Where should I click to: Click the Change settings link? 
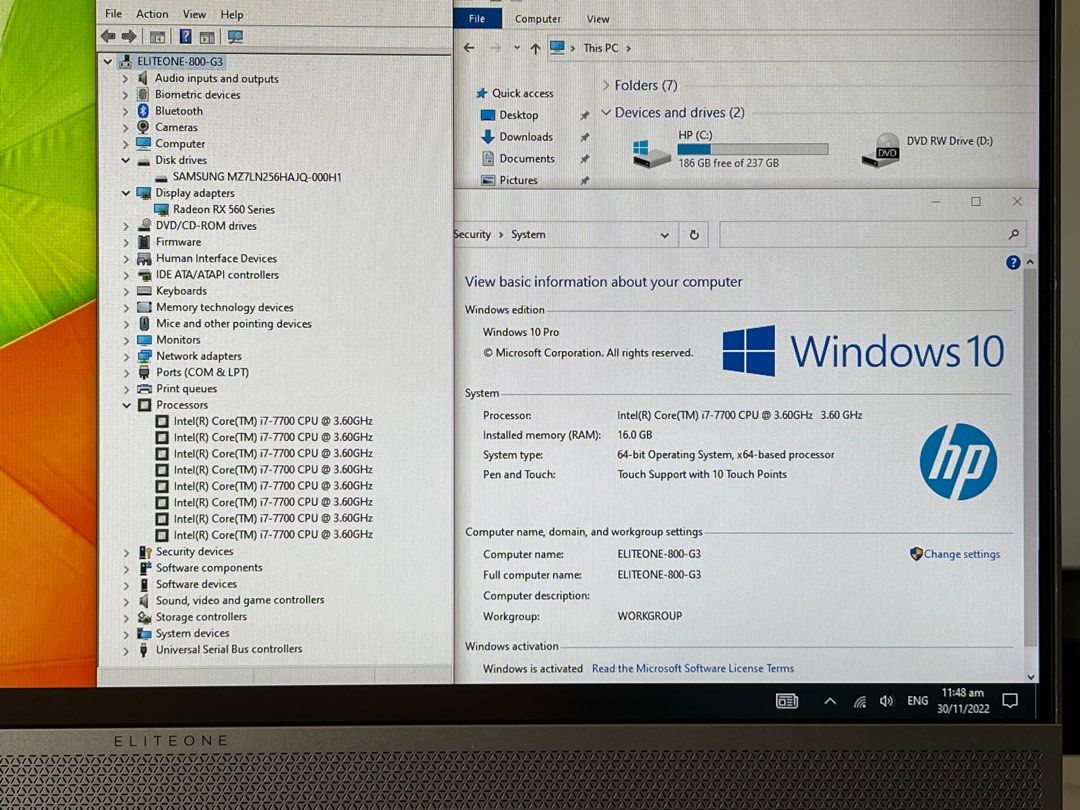point(961,554)
